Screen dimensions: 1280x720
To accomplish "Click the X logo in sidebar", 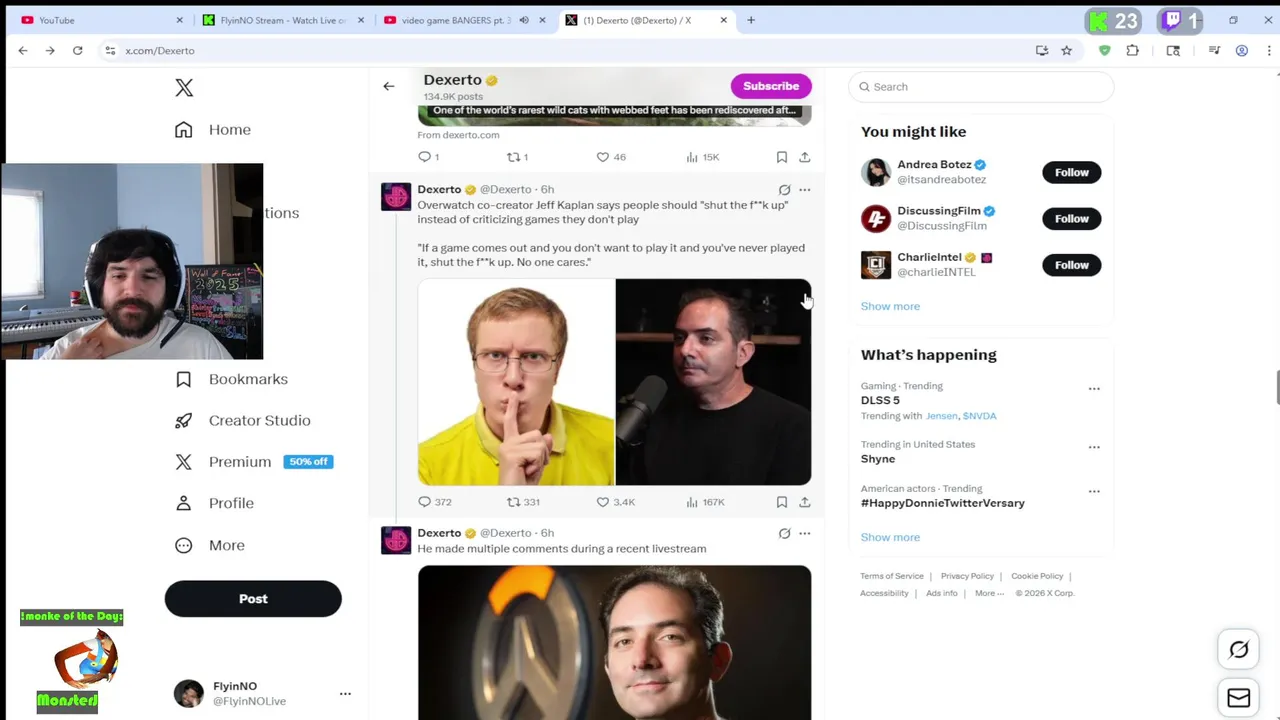I will (184, 88).
